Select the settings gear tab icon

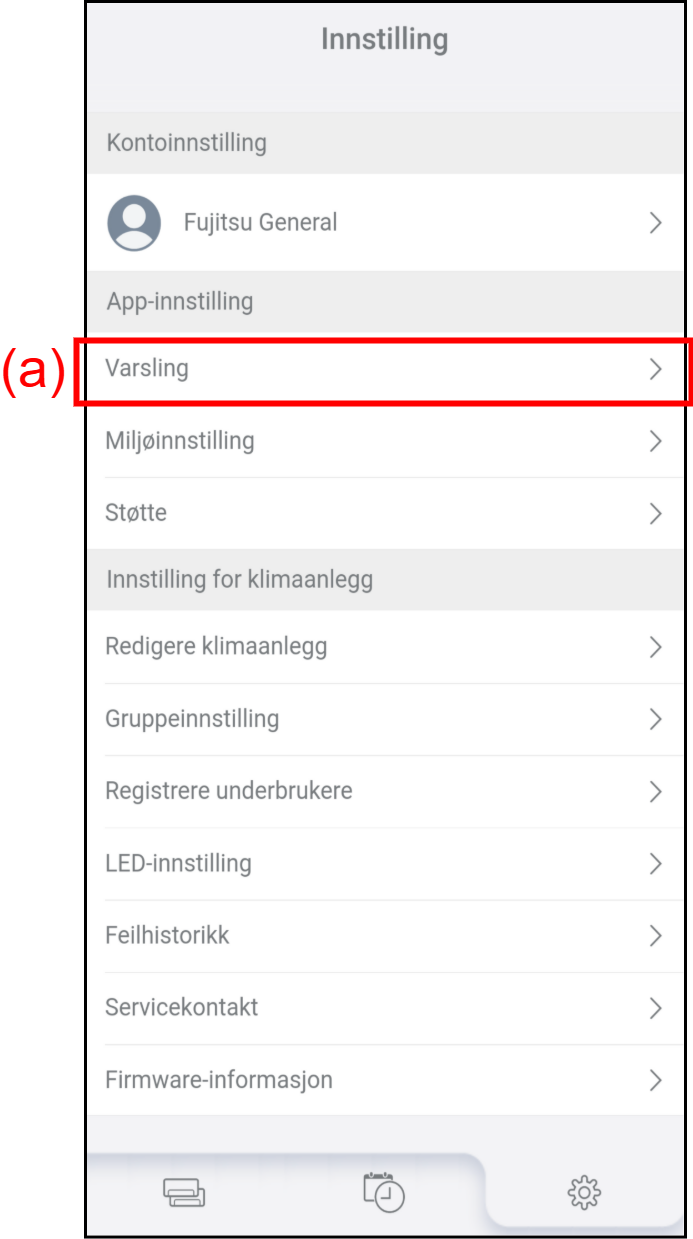tap(584, 1192)
